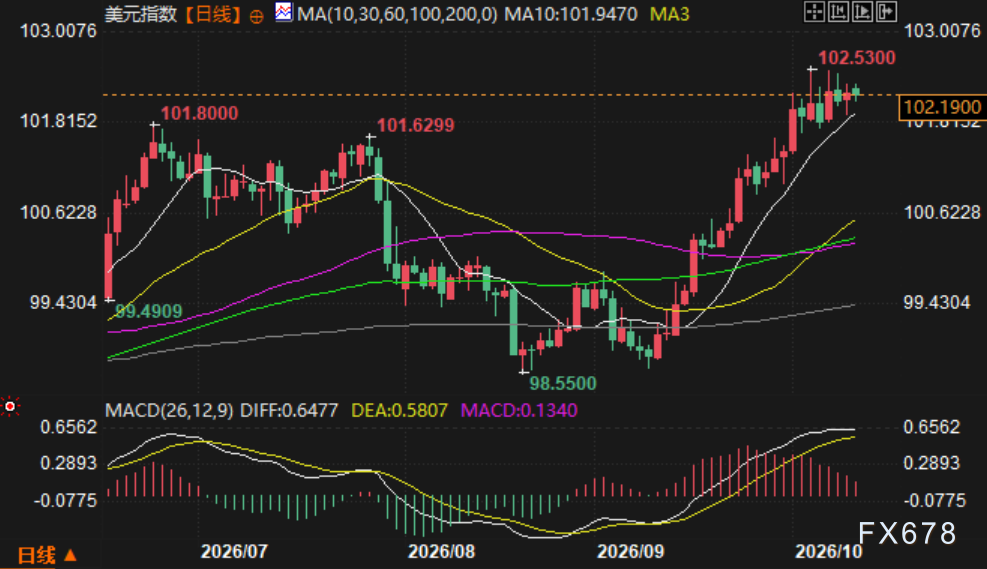Click the red sun marker icon on the left edge
The image size is (987, 569).
click(10, 407)
